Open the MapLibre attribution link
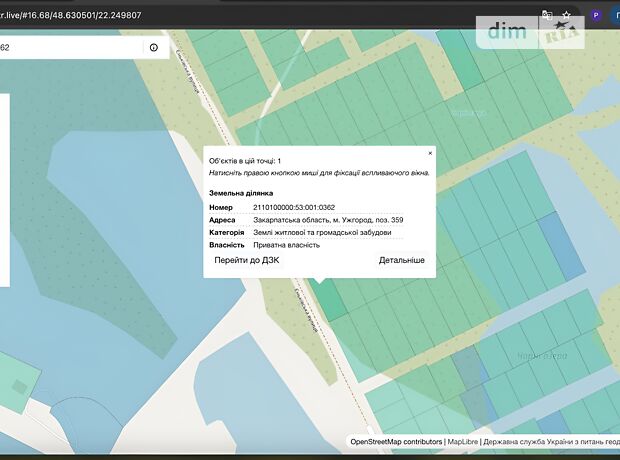 [x=462, y=441]
